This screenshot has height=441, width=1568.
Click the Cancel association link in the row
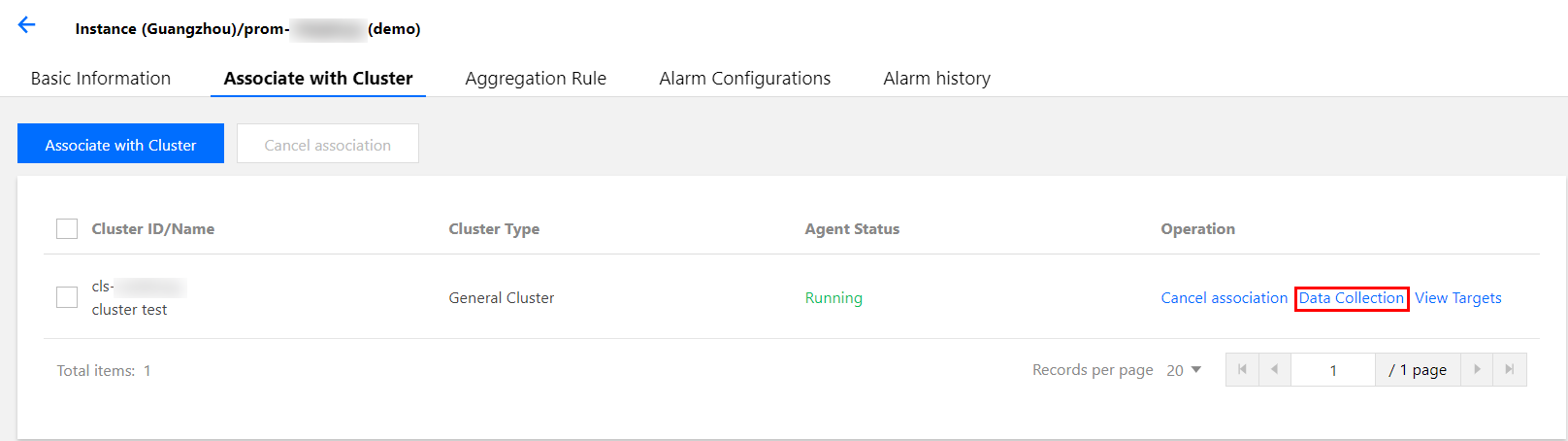pyautogui.click(x=1224, y=298)
